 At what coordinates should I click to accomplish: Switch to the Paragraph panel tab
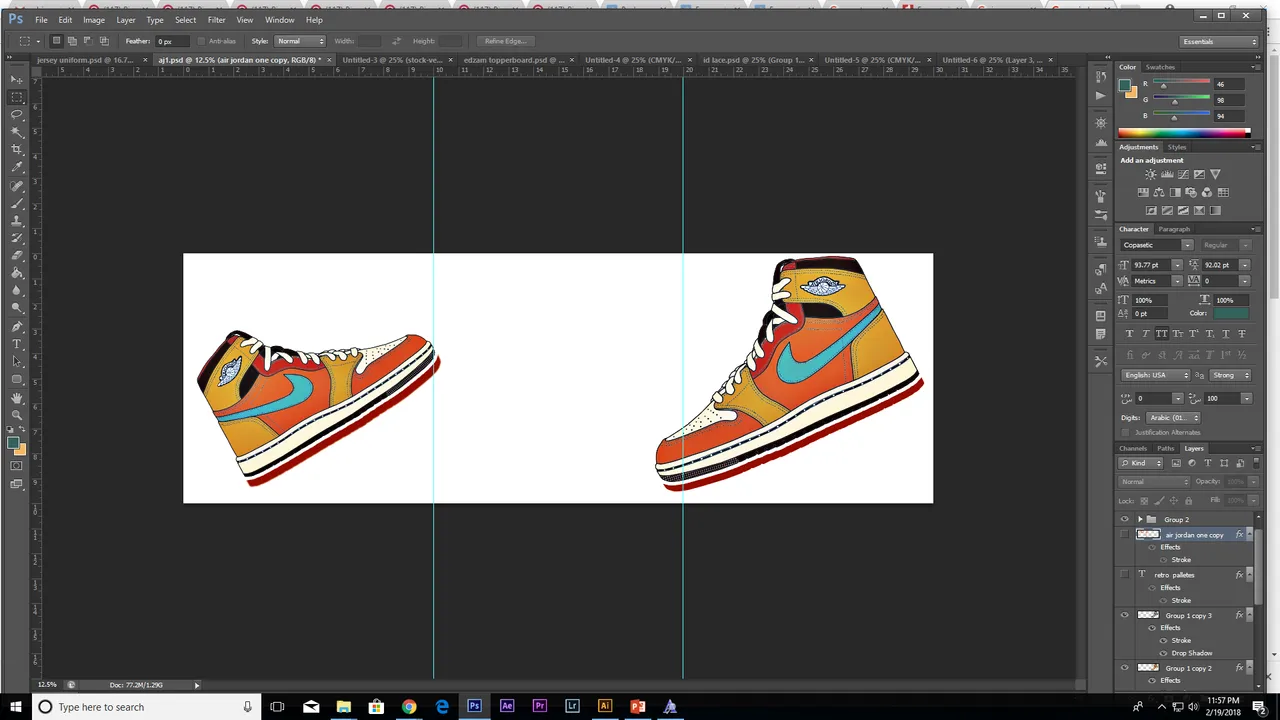(1174, 229)
